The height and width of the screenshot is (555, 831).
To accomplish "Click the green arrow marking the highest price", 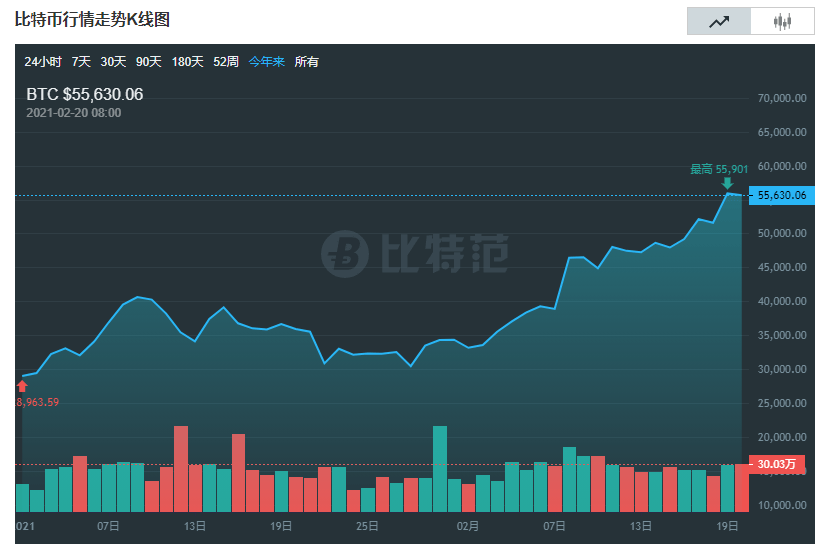I will coord(727,183).
